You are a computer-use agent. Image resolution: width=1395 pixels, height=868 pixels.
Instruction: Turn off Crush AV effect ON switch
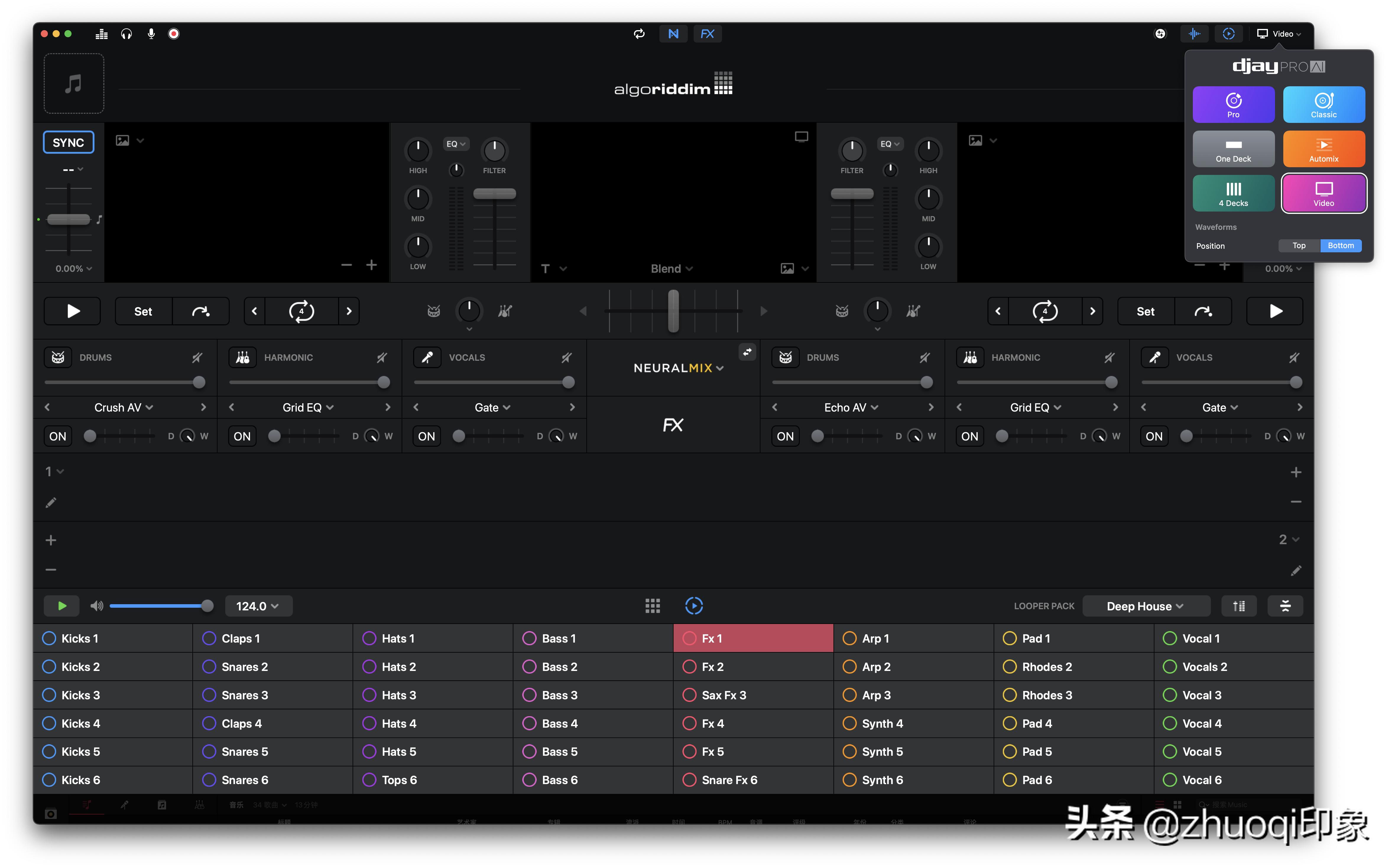[57, 436]
